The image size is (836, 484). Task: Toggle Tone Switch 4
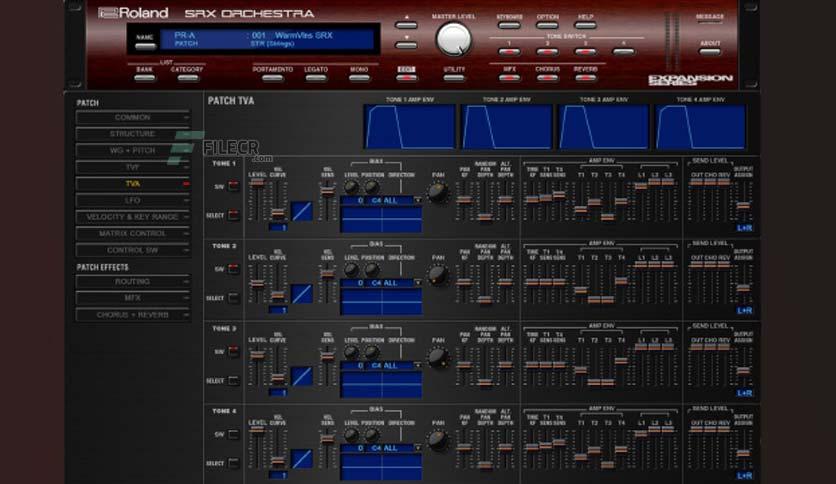pos(623,52)
